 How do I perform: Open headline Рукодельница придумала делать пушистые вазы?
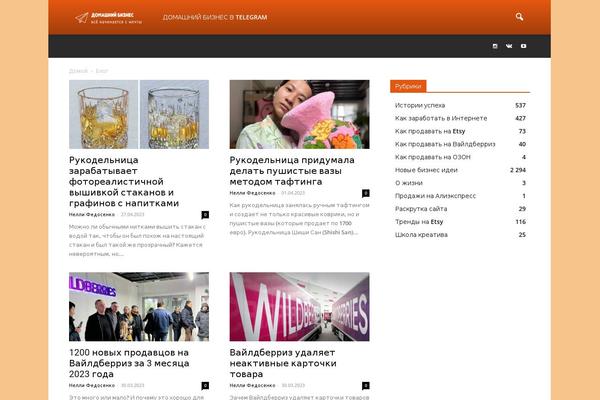coord(292,171)
